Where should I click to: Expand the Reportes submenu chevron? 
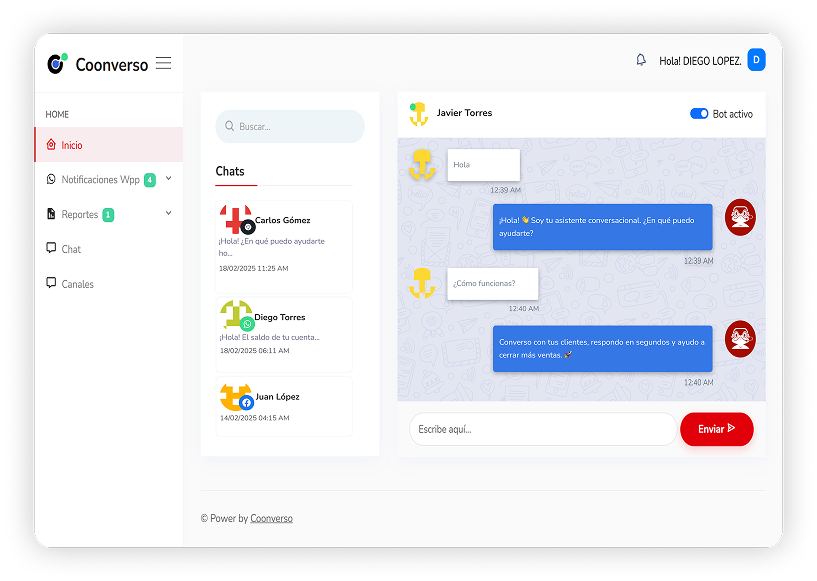tap(168, 214)
